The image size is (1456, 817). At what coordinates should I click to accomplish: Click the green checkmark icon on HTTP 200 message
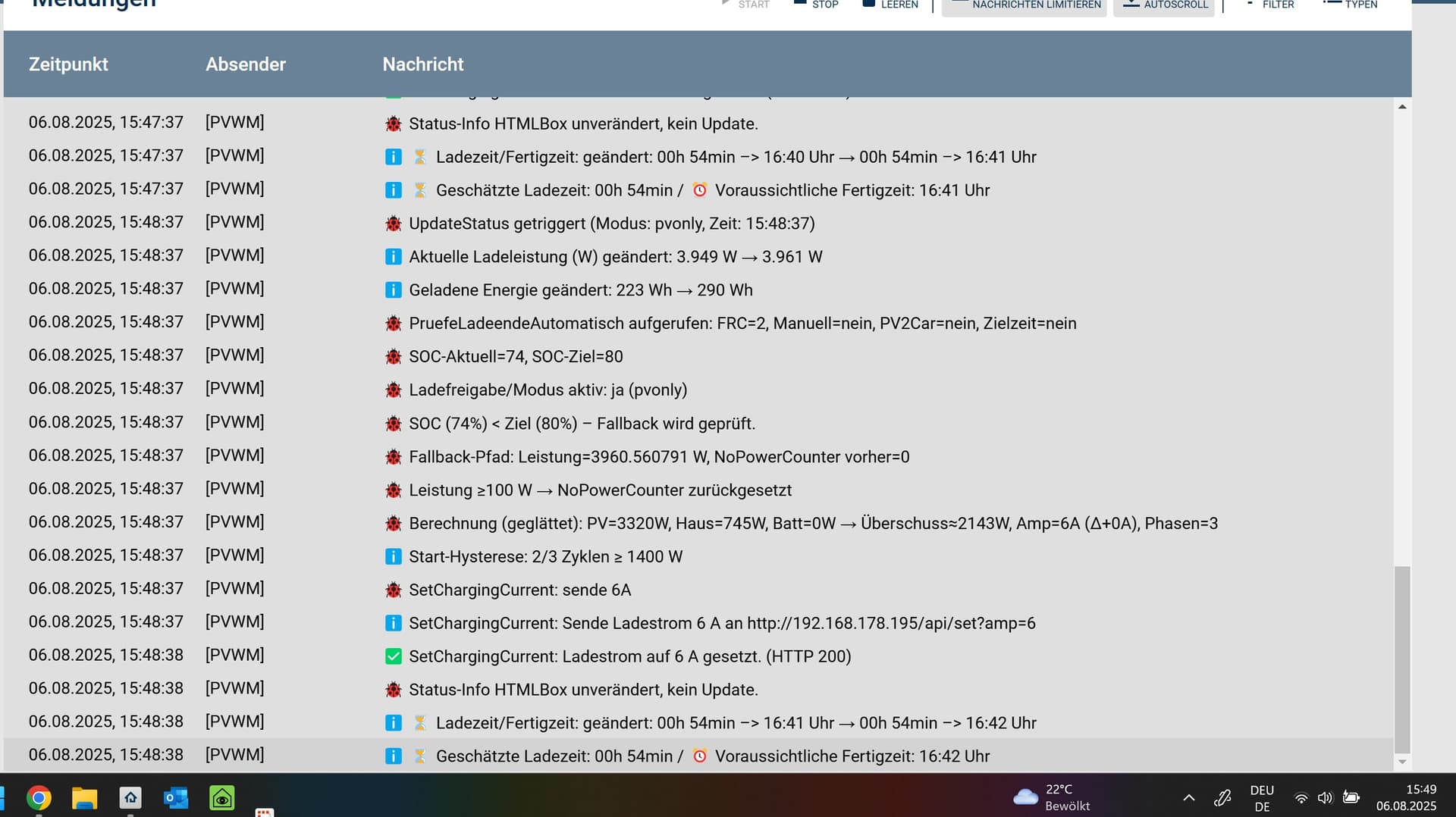[393, 656]
